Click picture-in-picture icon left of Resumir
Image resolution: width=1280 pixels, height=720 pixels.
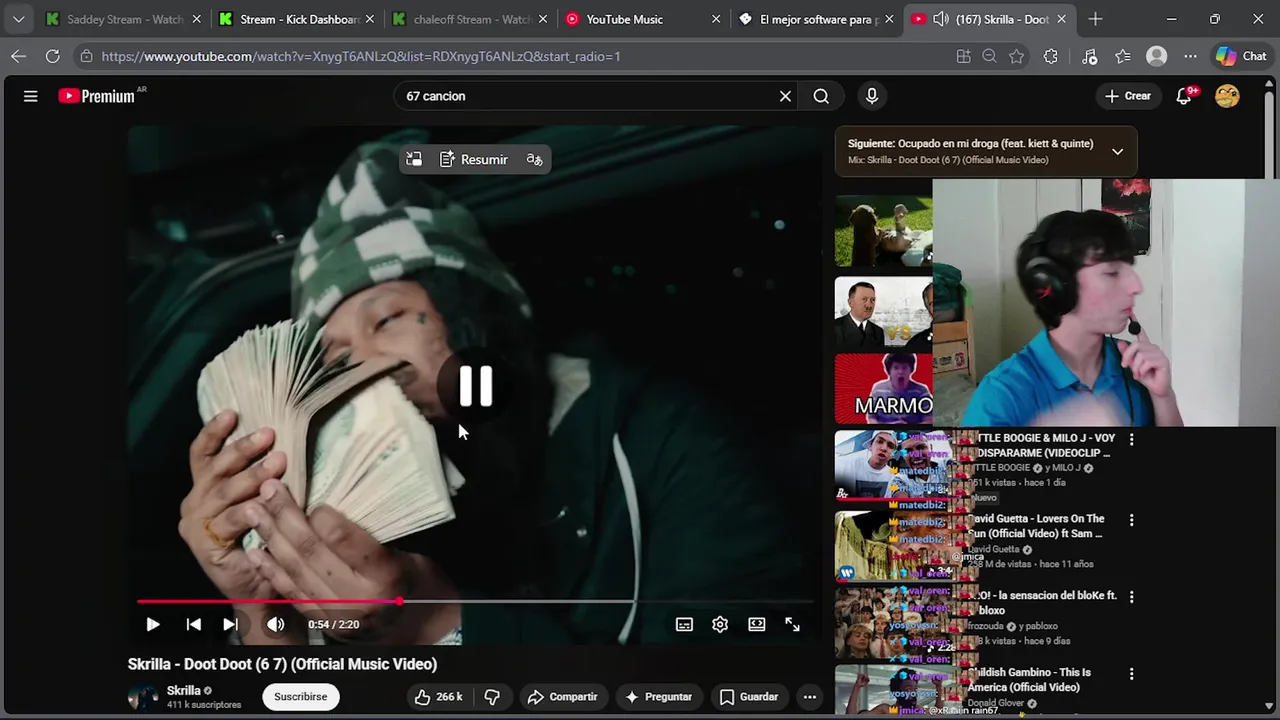414,159
